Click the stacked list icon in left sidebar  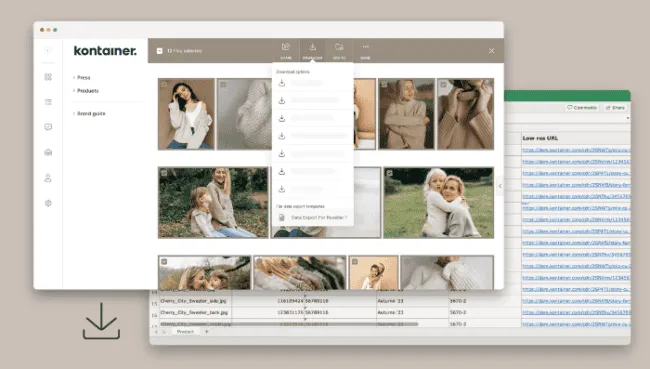pyautogui.click(x=48, y=102)
